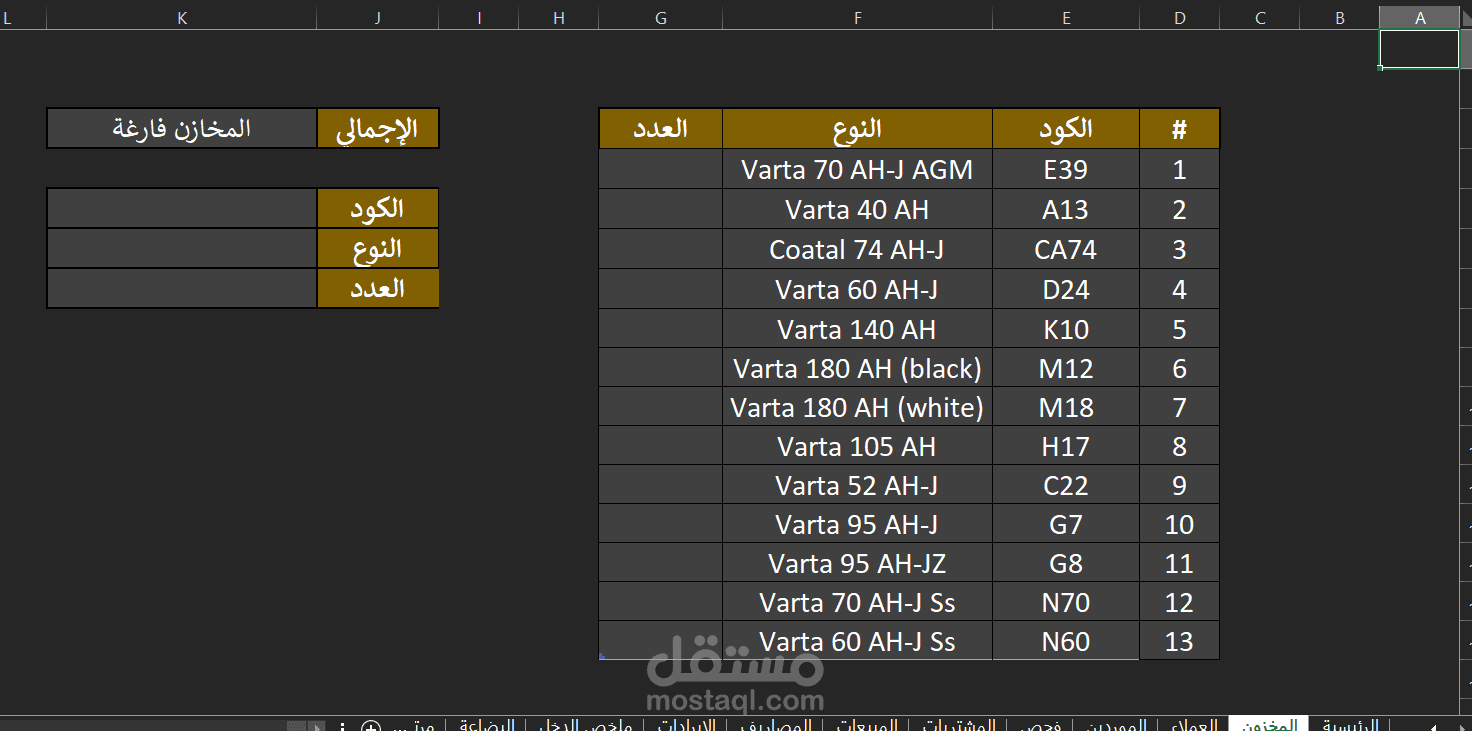Select the Varta 52 AH-J cell
The image size is (1472, 731).
(857, 485)
